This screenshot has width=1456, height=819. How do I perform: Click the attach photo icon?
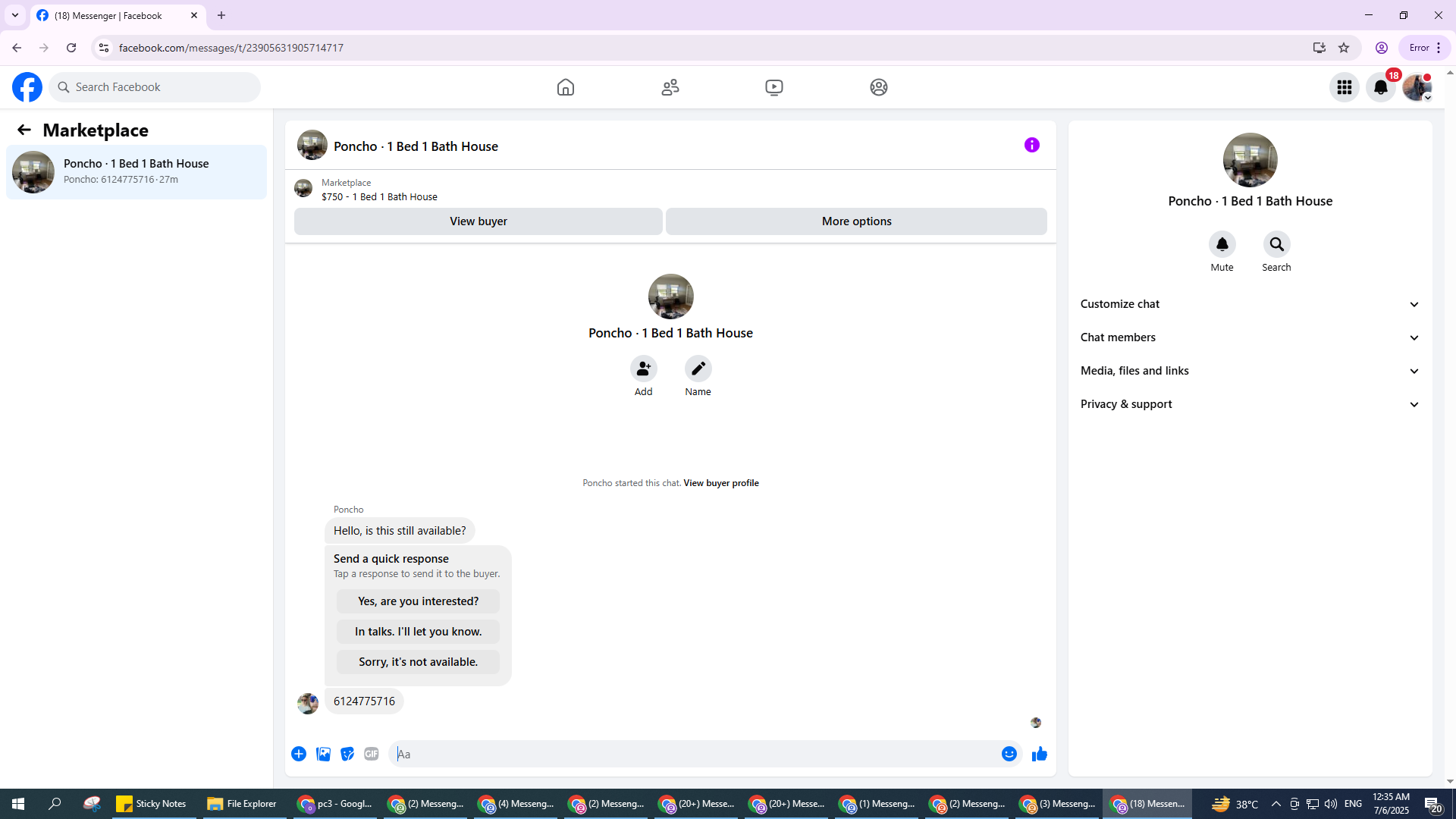[x=323, y=754]
